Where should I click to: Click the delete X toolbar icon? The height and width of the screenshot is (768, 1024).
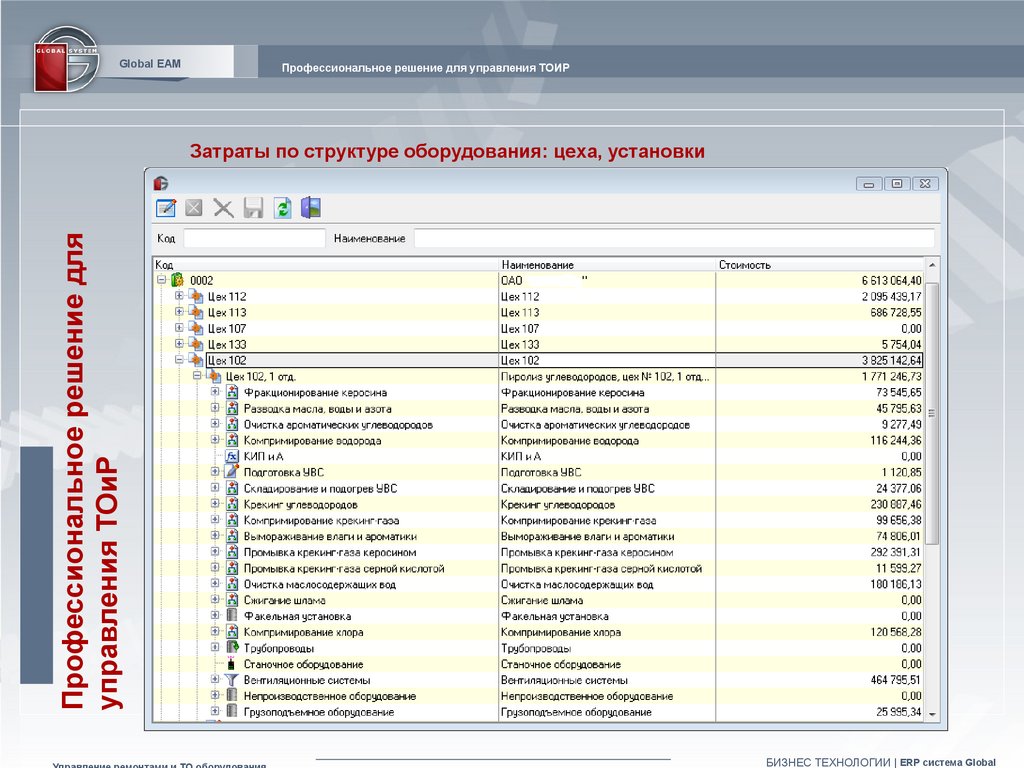click(223, 208)
